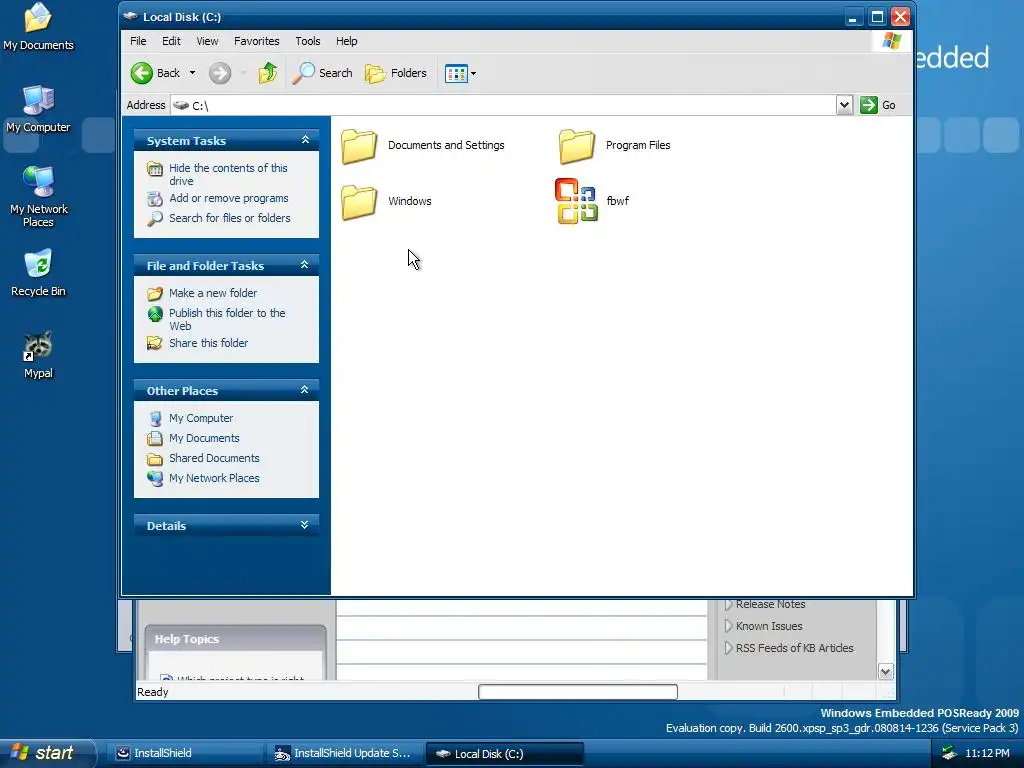Image resolution: width=1024 pixels, height=768 pixels.
Task: Select My Computer desktop icon
Action: (38, 109)
